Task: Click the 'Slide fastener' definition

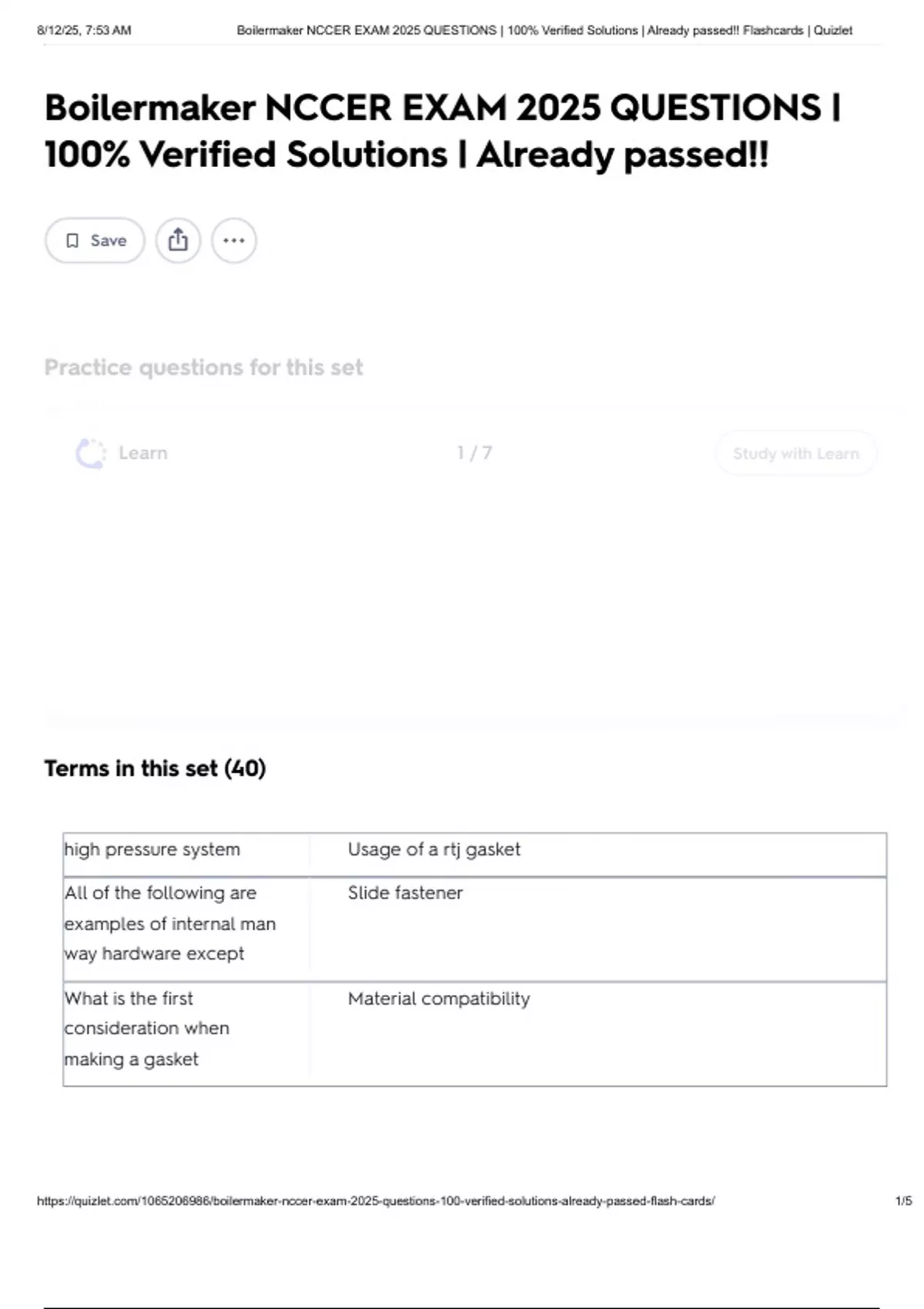Action: tap(405, 892)
